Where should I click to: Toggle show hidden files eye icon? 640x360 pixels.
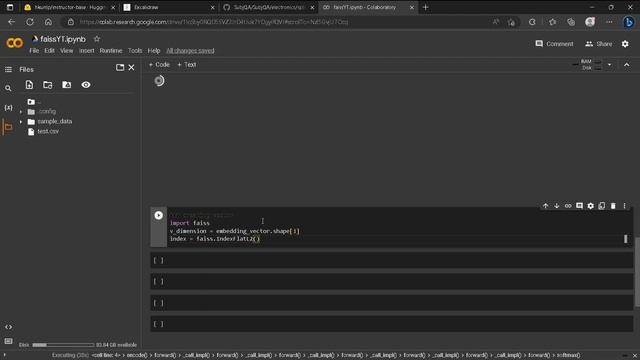pos(86,84)
